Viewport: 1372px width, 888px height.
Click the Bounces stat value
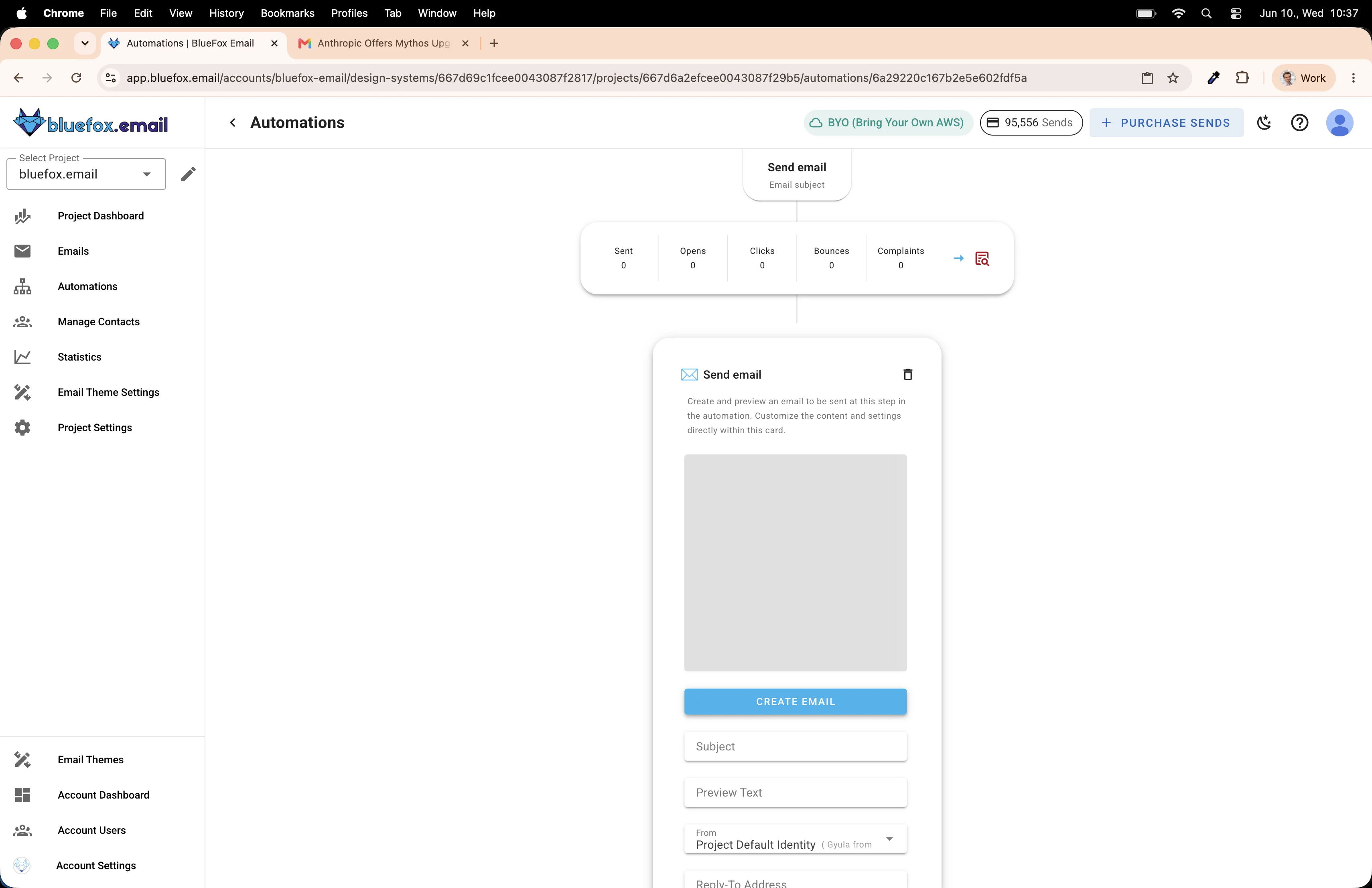831,266
